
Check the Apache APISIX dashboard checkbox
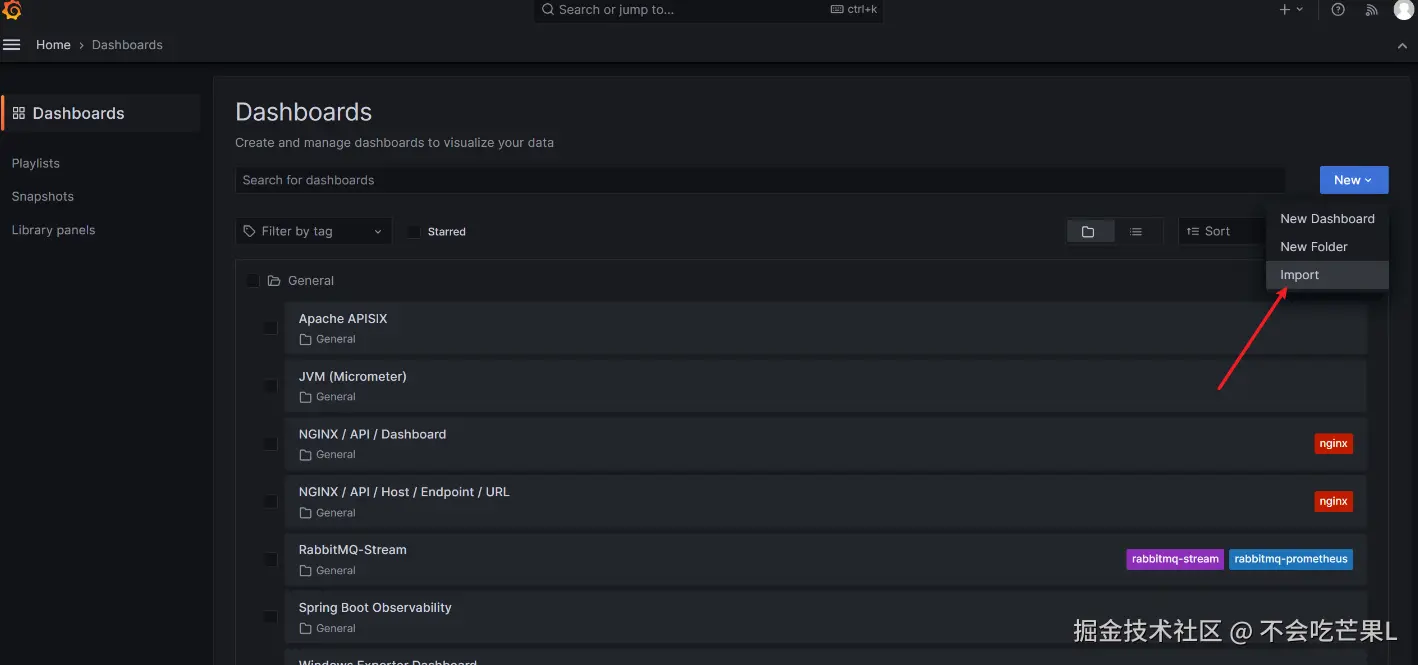(x=270, y=328)
